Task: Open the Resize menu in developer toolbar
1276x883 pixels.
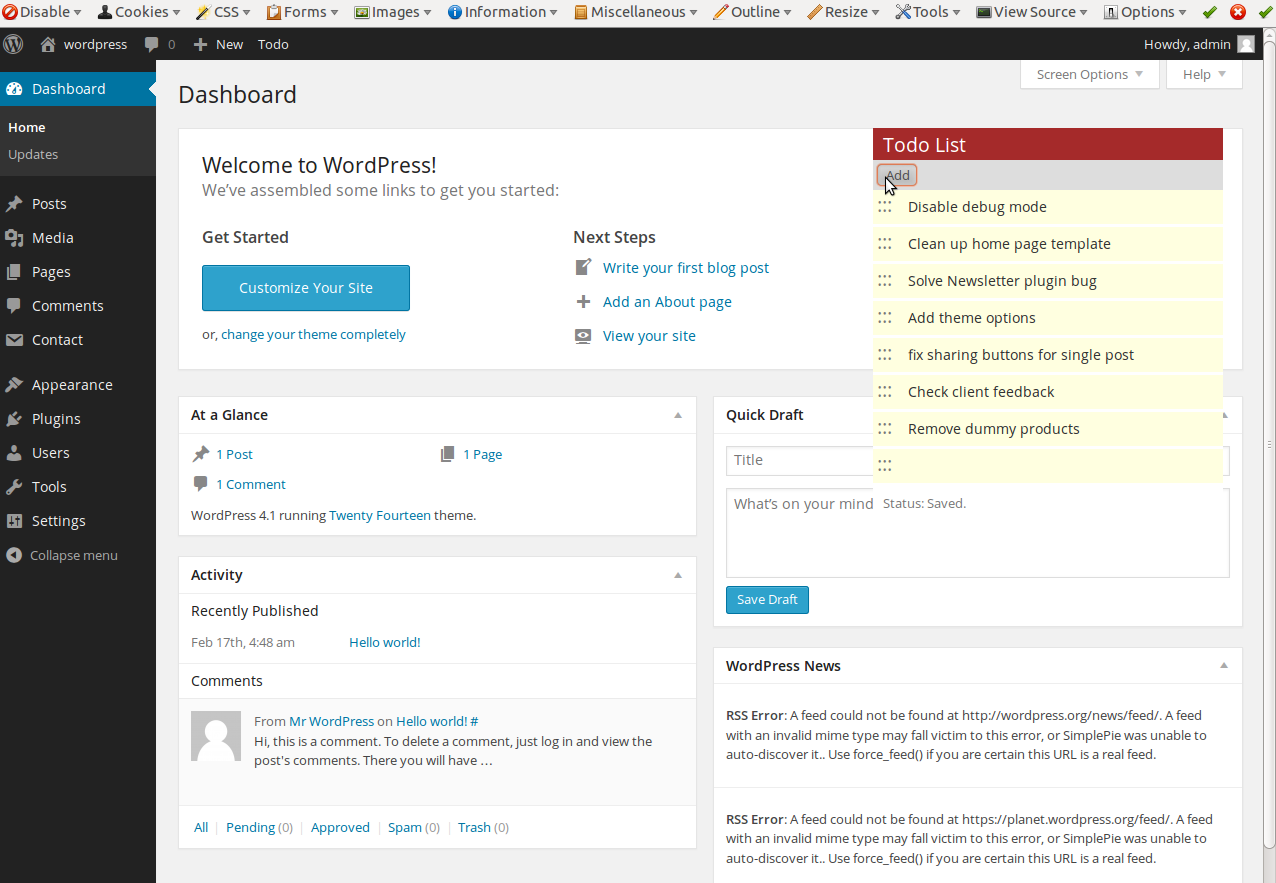Action: (x=844, y=12)
